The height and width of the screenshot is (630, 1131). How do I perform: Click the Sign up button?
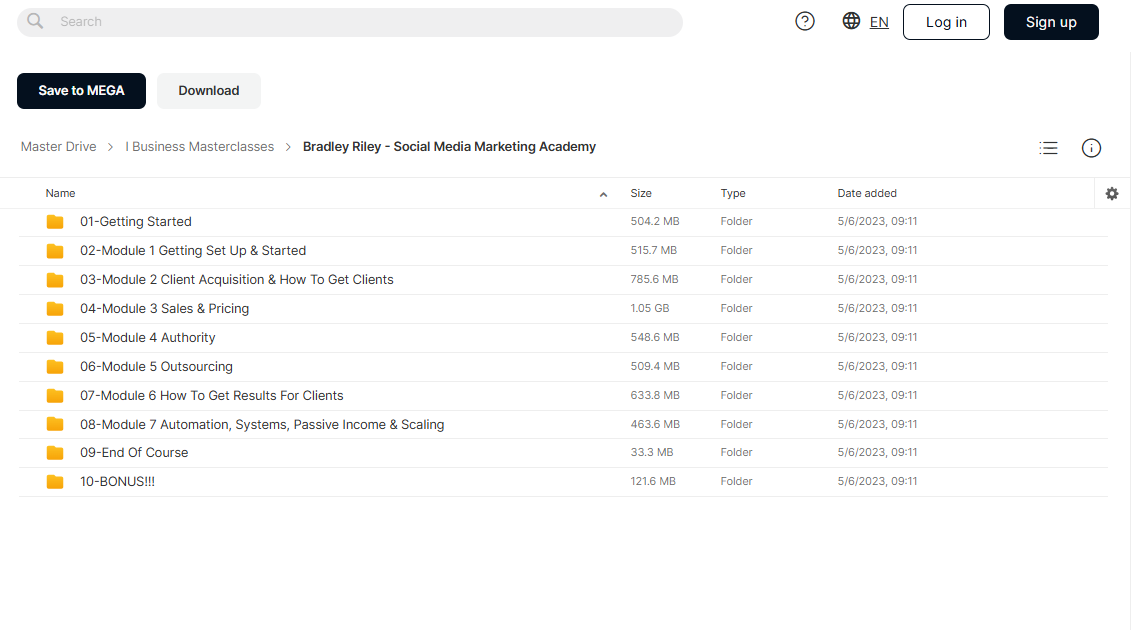coord(1052,22)
